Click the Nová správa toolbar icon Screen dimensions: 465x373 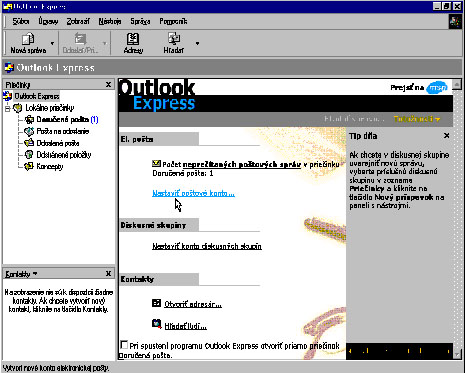(28, 39)
